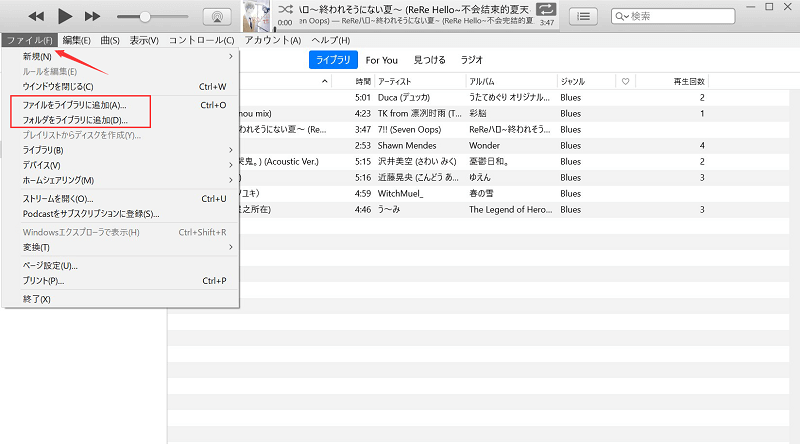Image resolution: width=800 pixels, height=444 pixels.
Task: Select the う~み artist row
Action: 514,210
